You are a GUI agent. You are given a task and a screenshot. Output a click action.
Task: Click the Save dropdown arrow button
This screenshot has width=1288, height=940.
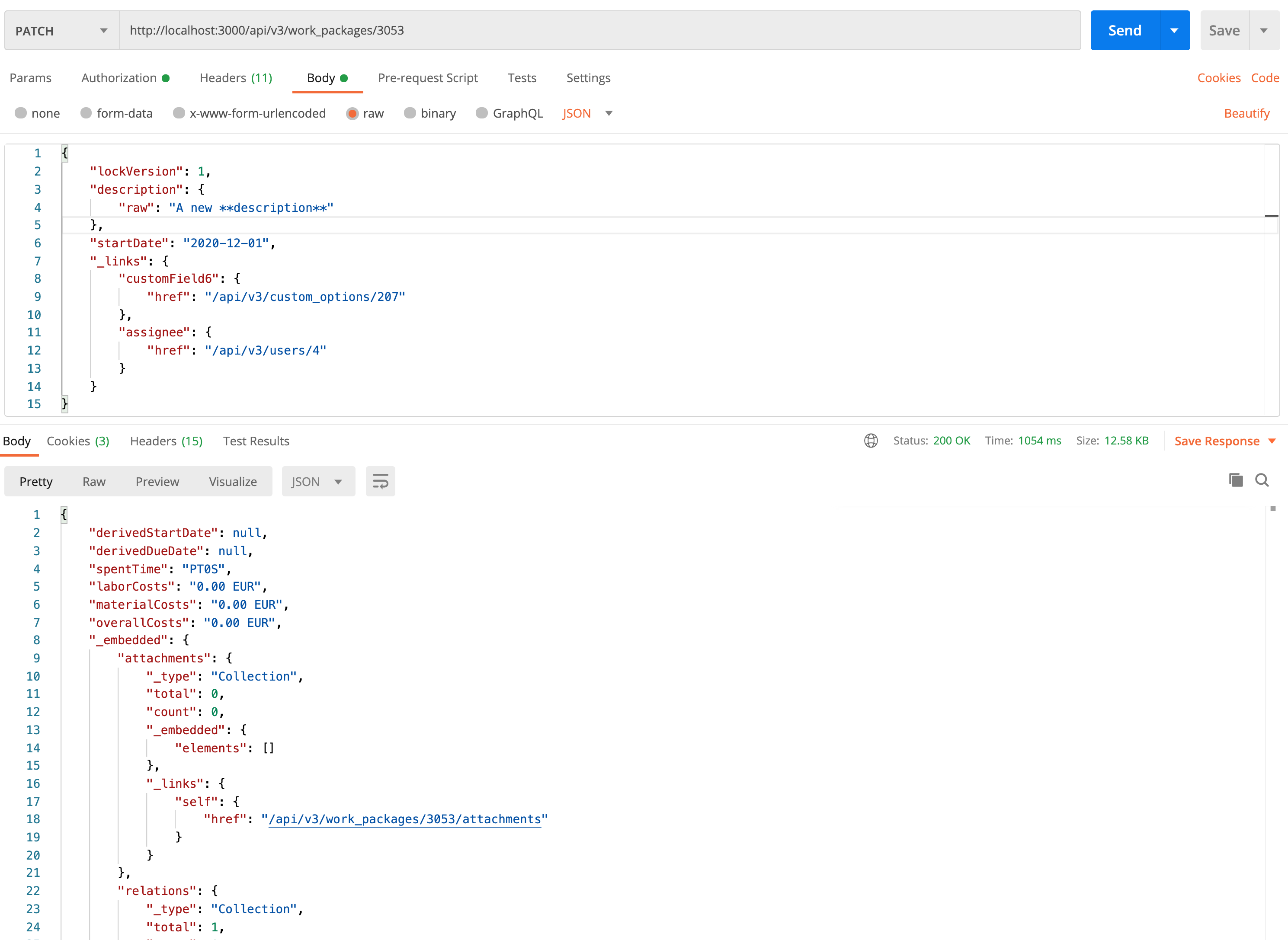1263,30
